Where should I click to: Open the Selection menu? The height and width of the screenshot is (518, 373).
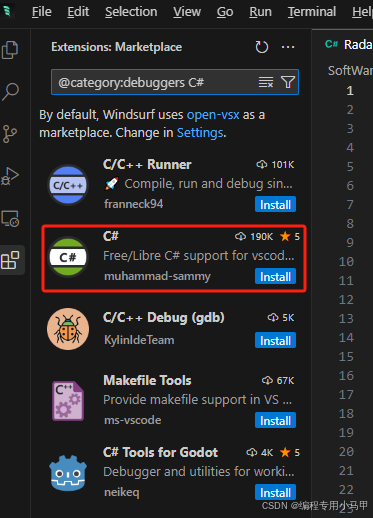(131, 12)
